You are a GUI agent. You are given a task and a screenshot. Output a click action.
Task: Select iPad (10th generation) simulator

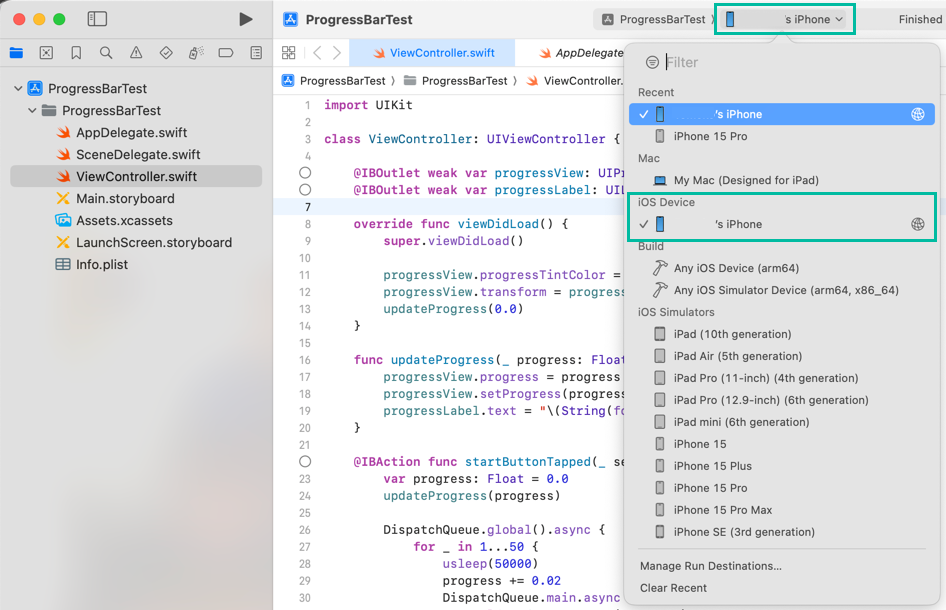point(782,334)
